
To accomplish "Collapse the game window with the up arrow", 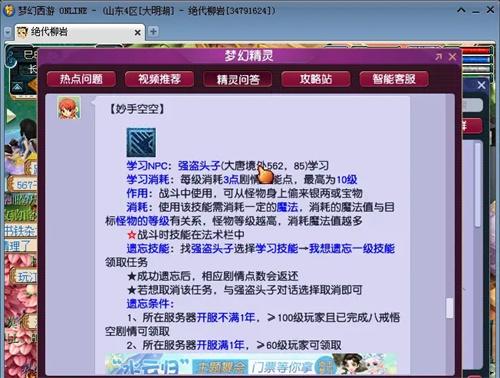I will pyautogui.click(x=461, y=10).
